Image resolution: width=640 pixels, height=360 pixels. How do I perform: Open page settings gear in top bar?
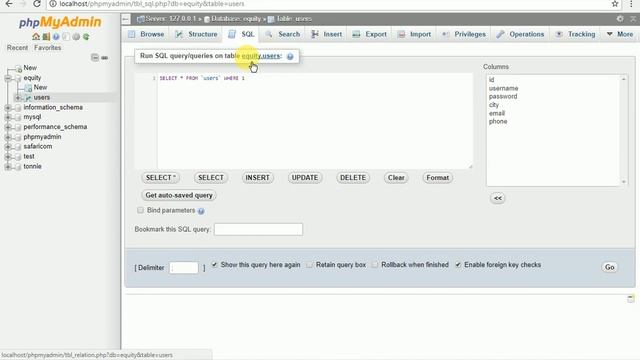[x=620, y=19]
